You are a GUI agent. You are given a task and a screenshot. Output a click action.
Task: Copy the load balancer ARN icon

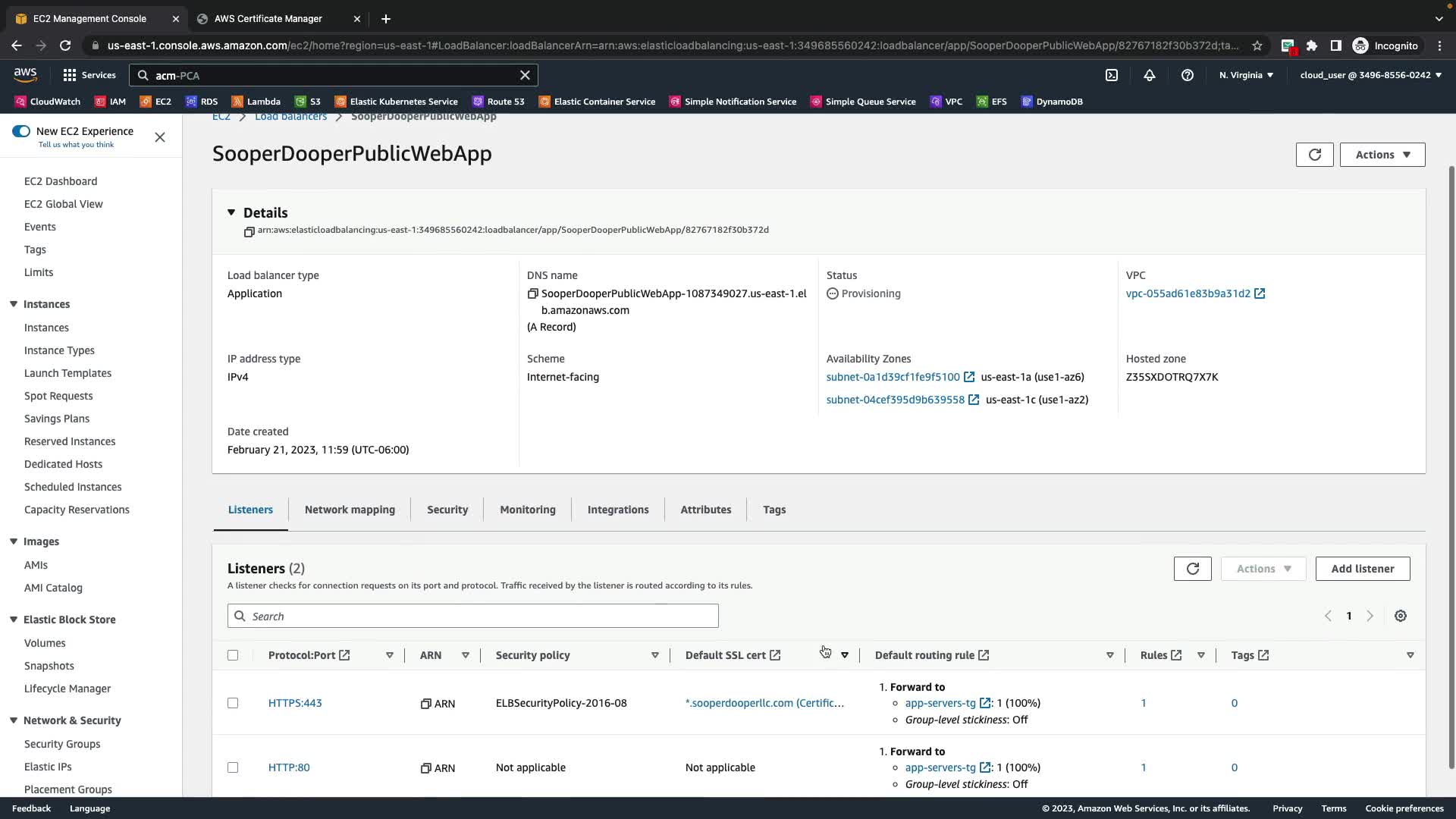[x=249, y=232]
